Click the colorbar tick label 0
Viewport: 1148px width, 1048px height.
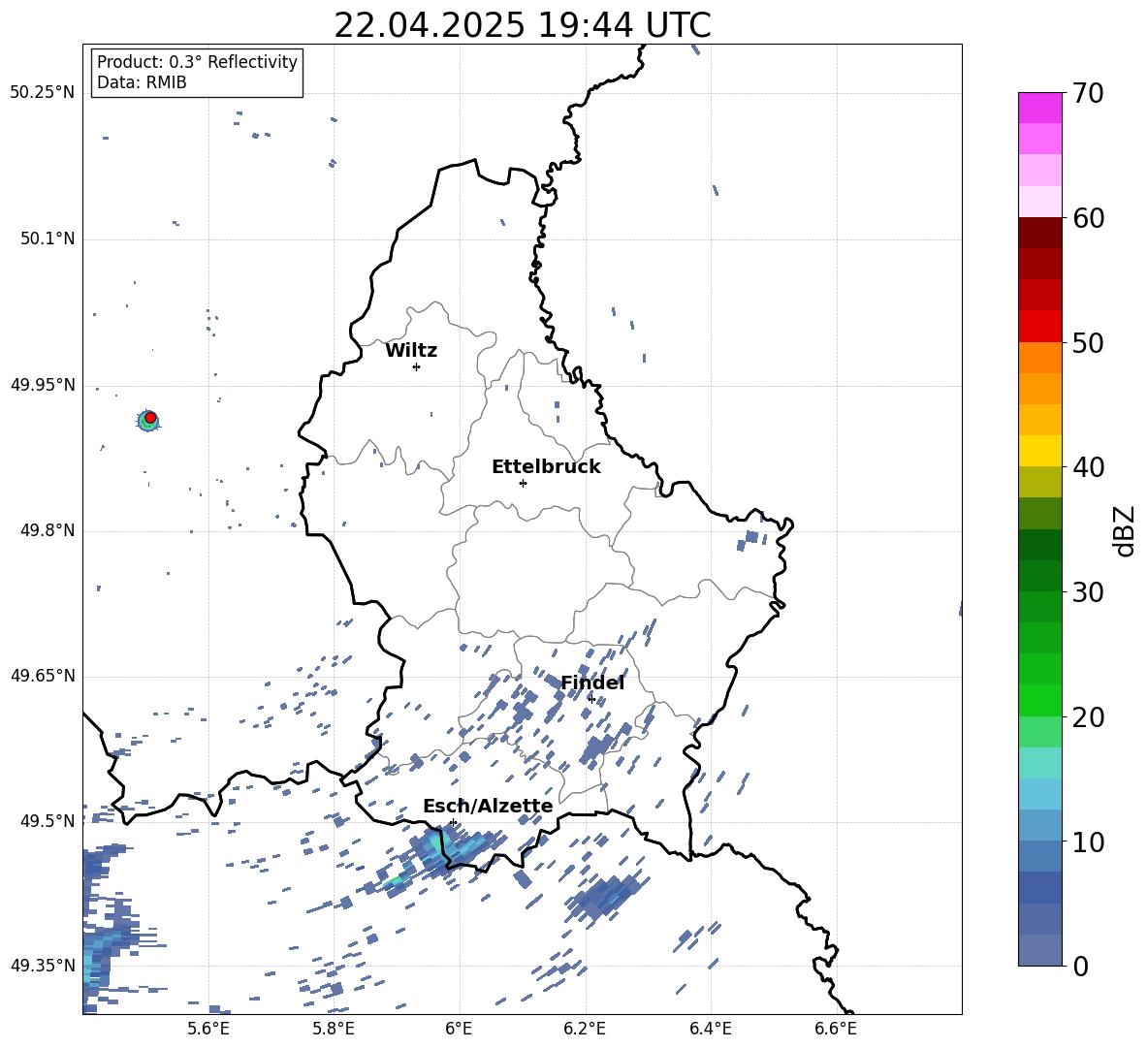coord(1080,967)
